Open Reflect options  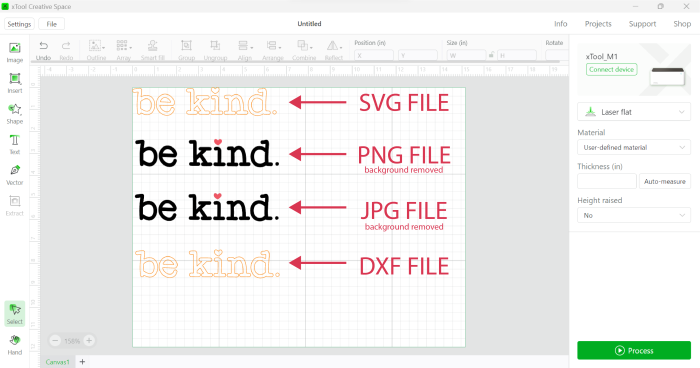[333, 50]
